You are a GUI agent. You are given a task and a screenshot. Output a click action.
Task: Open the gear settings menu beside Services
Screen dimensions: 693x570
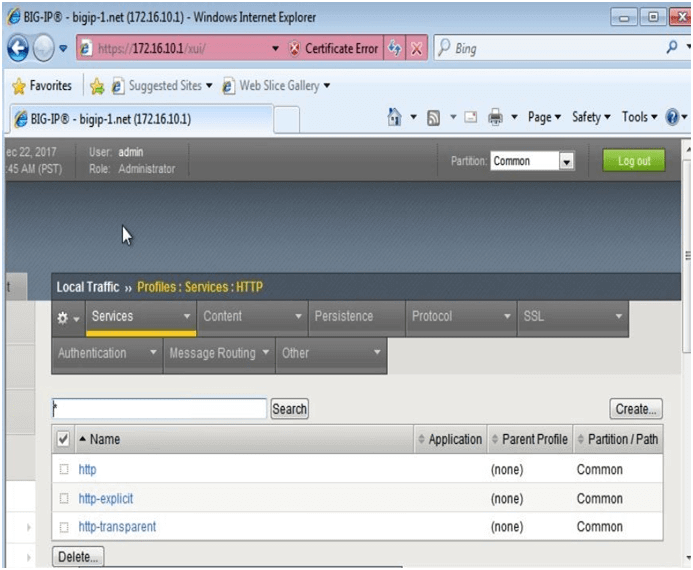click(x=68, y=317)
